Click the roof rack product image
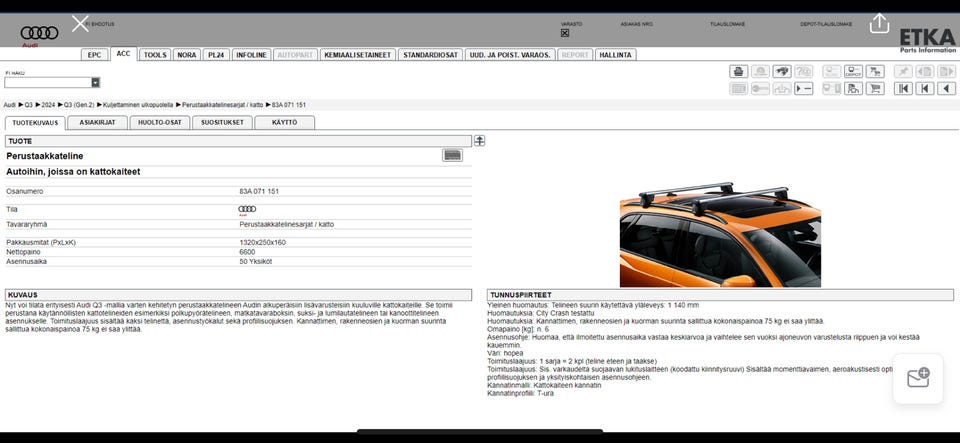The height and width of the screenshot is (443, 960). [720, 234]
